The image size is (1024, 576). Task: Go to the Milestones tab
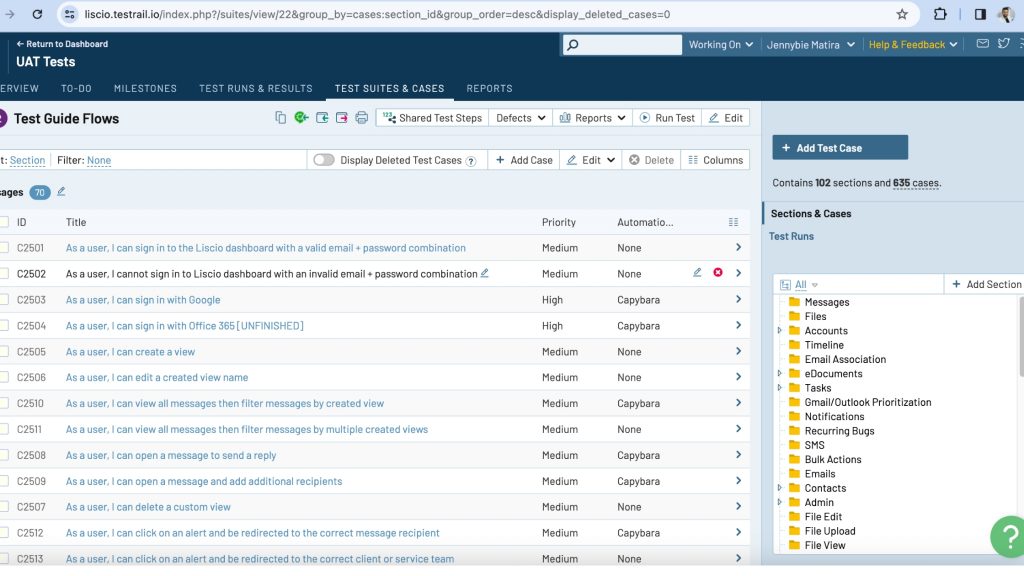coord(145,88)
